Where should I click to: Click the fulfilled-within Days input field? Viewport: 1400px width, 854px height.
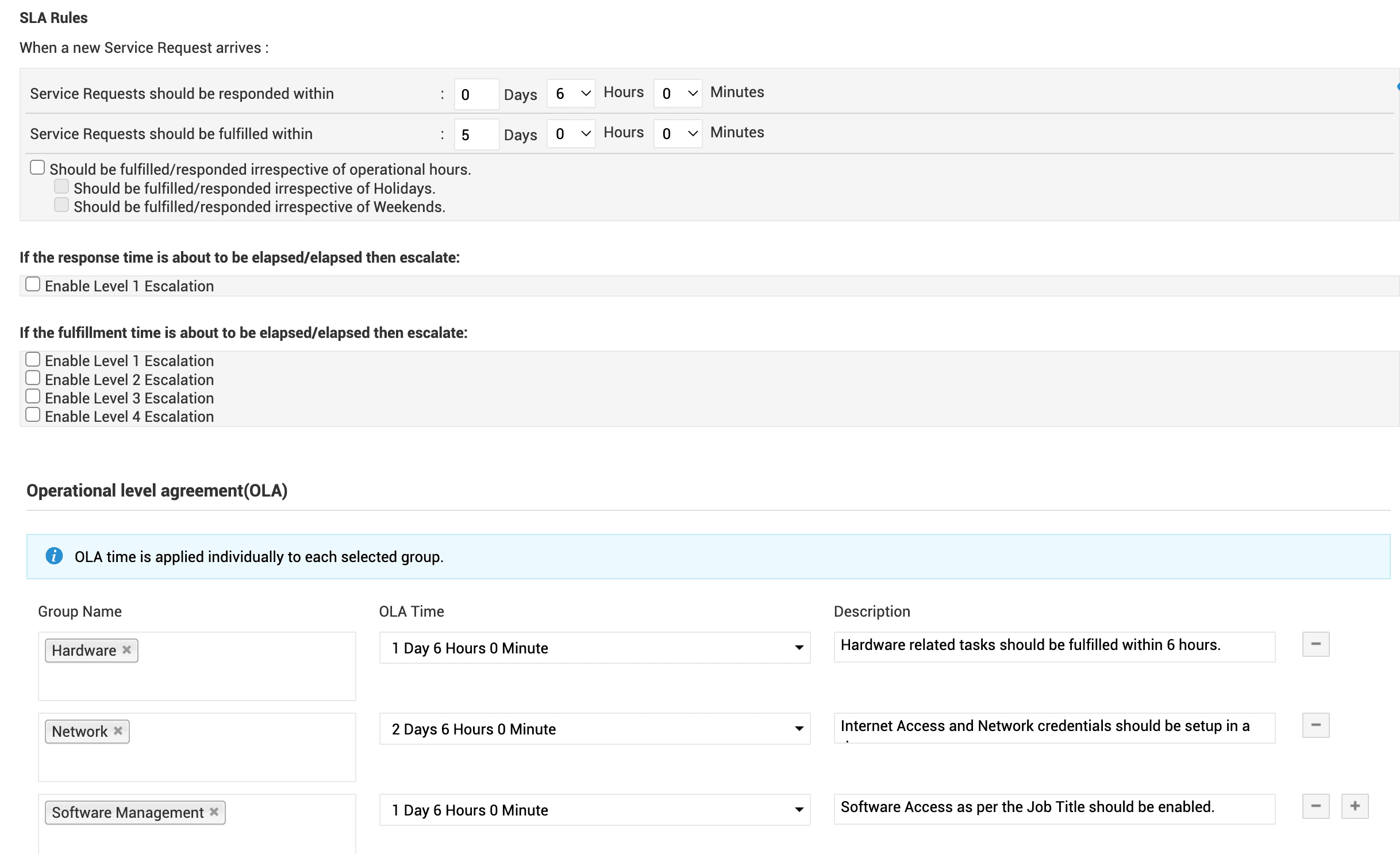tap(476, 134)
